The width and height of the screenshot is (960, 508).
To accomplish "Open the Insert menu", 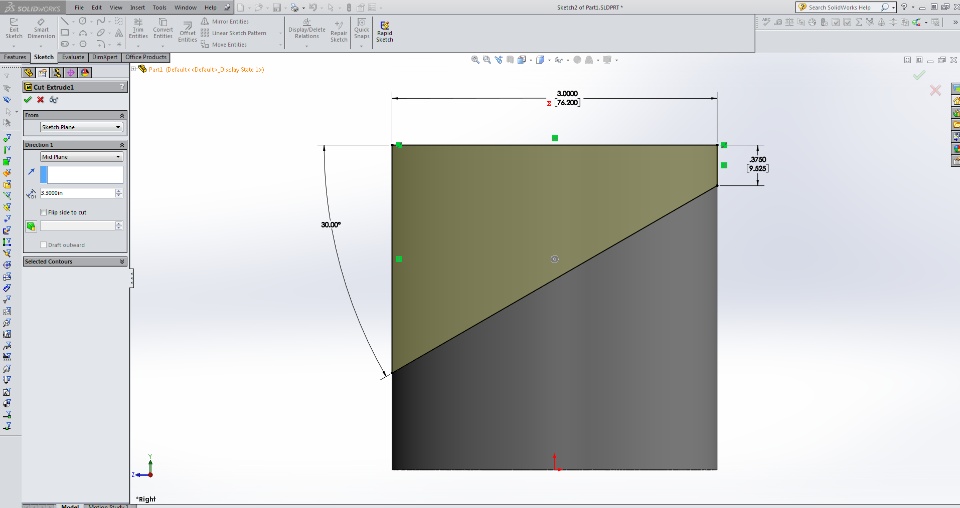I will [x=138, y=7].
